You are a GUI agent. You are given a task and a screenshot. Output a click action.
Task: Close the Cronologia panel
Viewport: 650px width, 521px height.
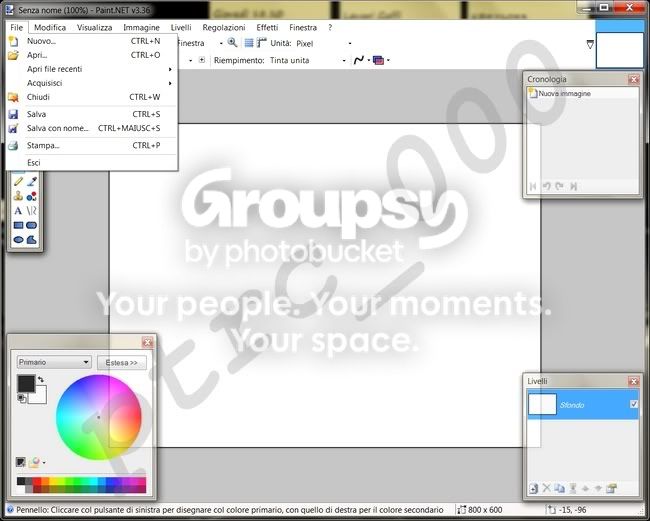tap(634, 79)
